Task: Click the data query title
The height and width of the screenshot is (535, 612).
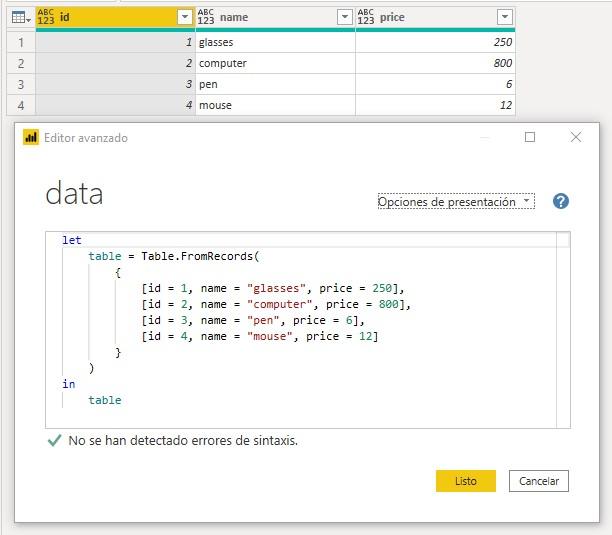Action: (74, 193)
